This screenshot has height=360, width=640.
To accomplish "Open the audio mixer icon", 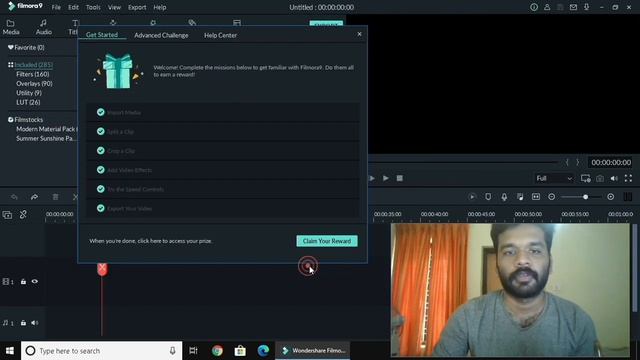I will pos(520,197).
